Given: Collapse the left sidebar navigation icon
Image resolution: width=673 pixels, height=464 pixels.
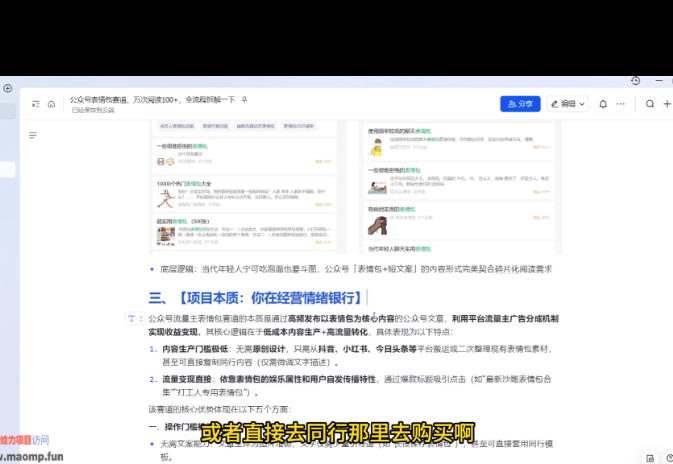Looking at the screenshot, I should pos(36,104).
